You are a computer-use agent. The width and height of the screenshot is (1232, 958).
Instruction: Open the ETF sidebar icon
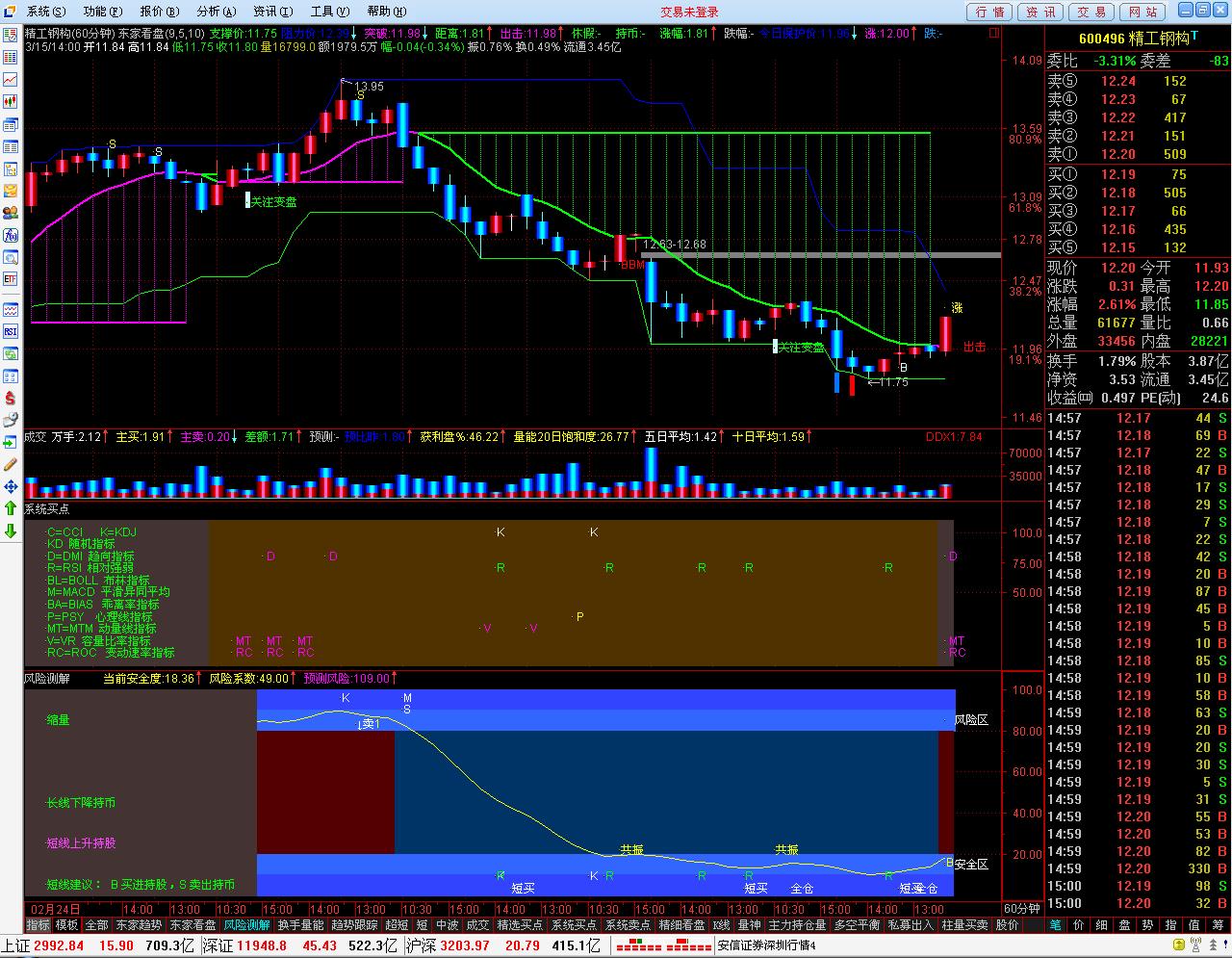coord(11,279)
